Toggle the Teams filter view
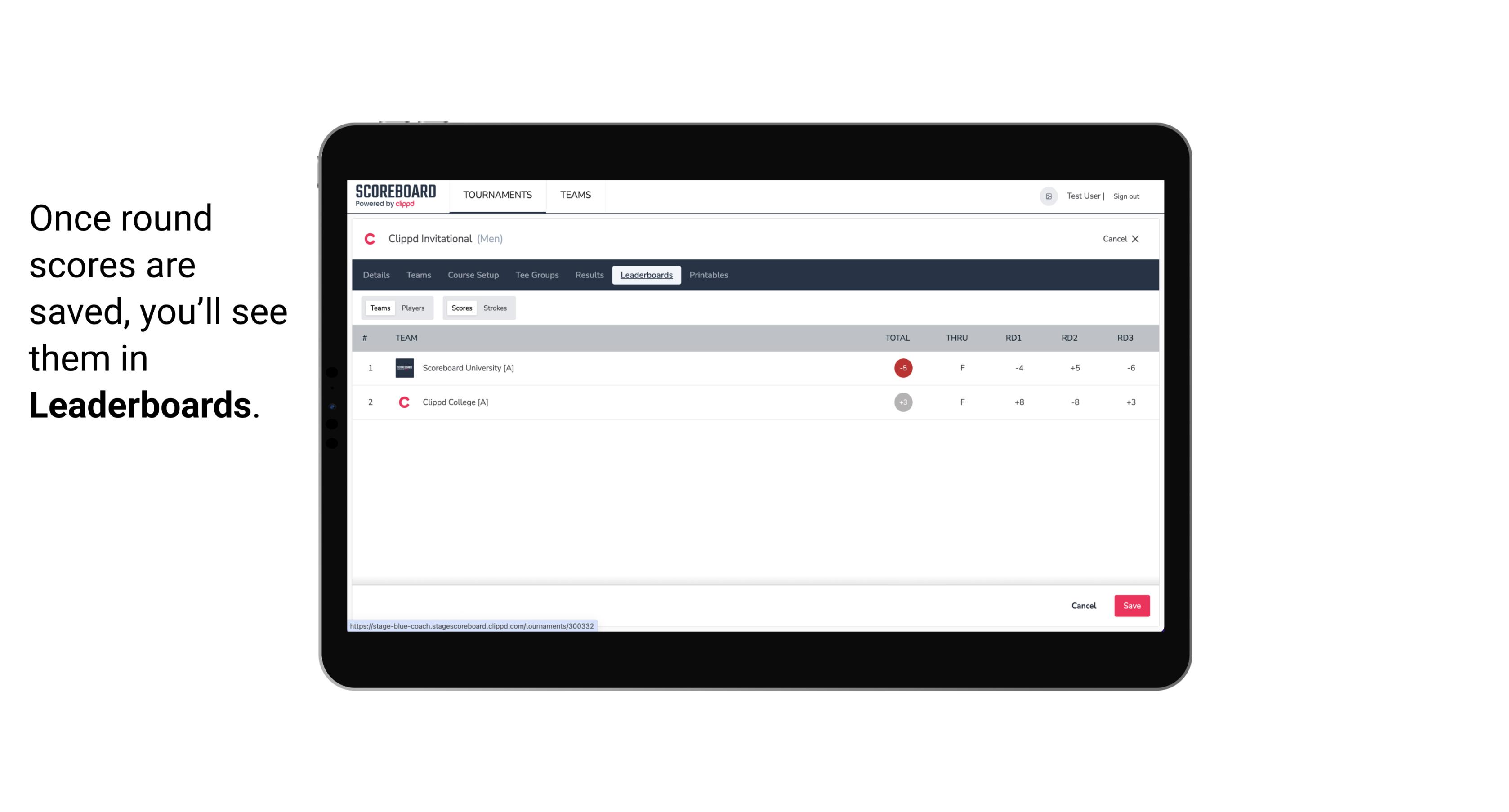Screen dimensions: 1509x812 (379, 308)
